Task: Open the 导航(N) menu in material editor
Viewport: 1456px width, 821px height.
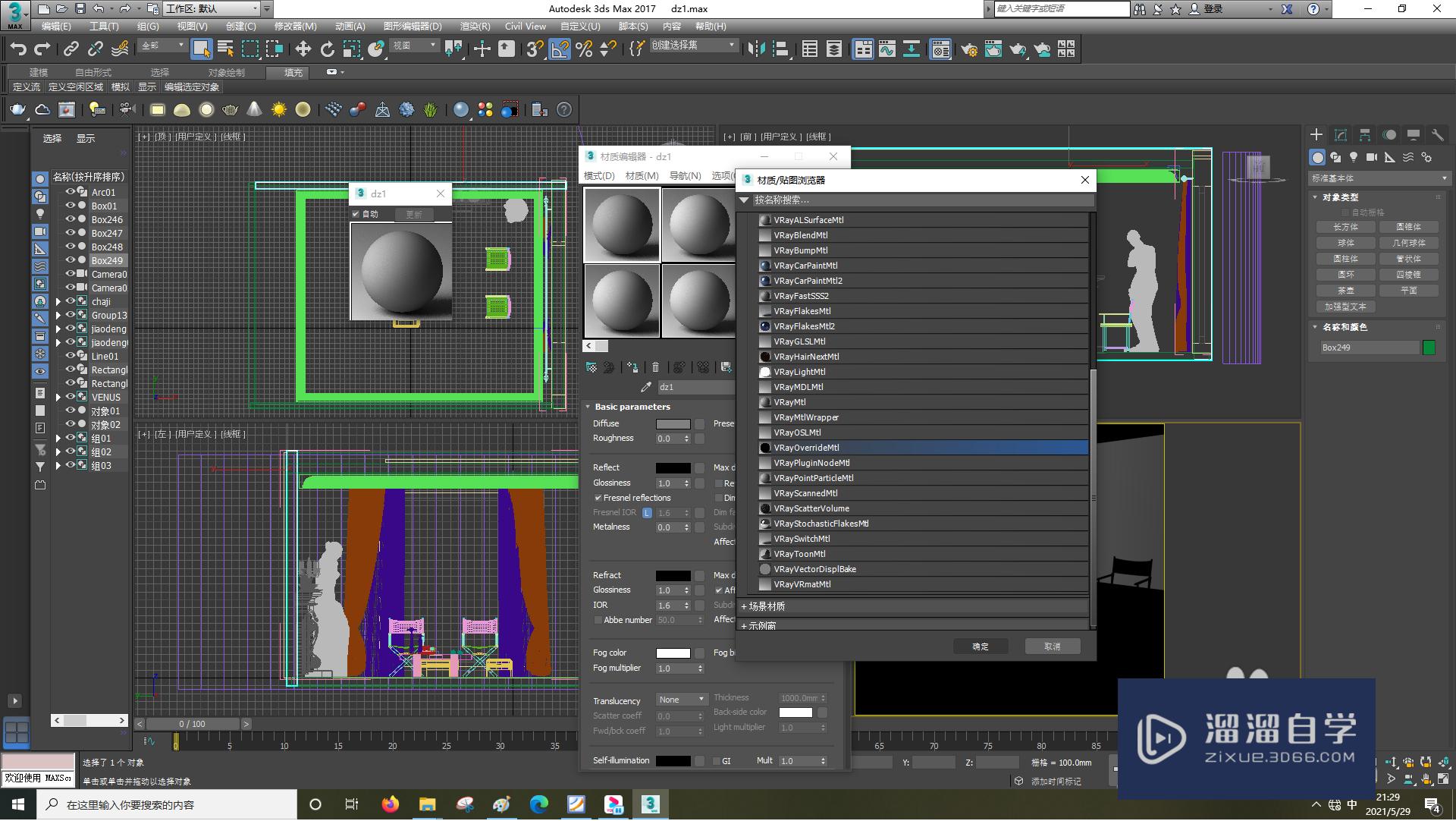Action: pyautogui.click(x=686, y=175)
